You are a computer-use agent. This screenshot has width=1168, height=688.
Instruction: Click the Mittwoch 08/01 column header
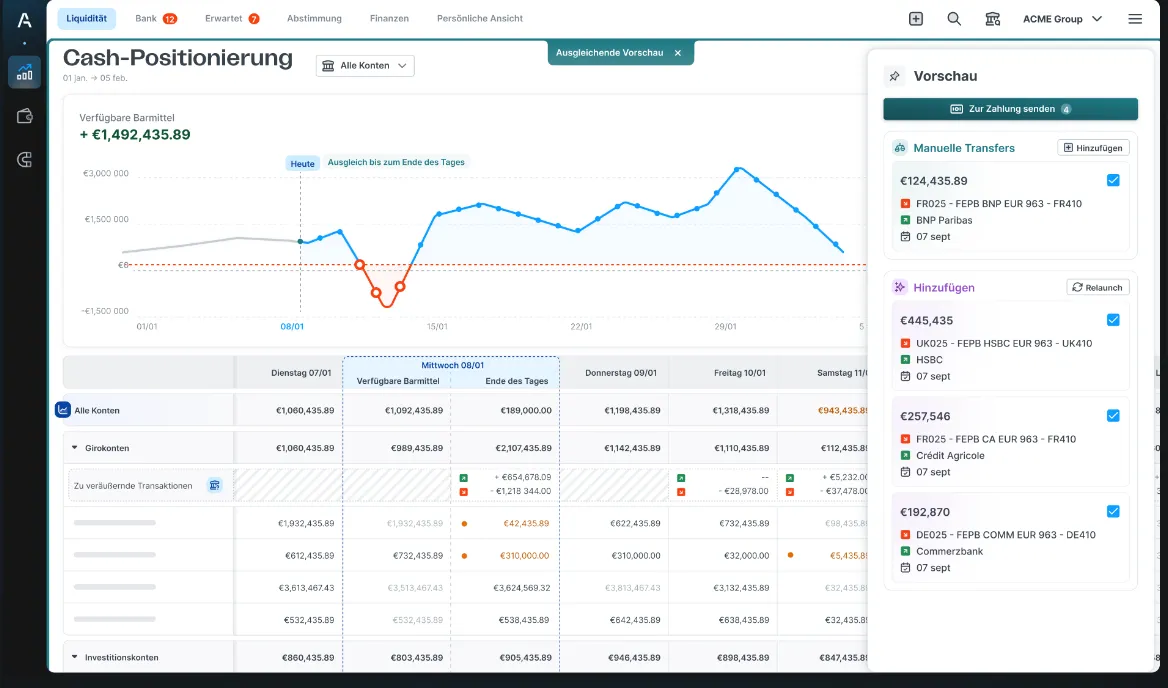[x=452, y=365]
